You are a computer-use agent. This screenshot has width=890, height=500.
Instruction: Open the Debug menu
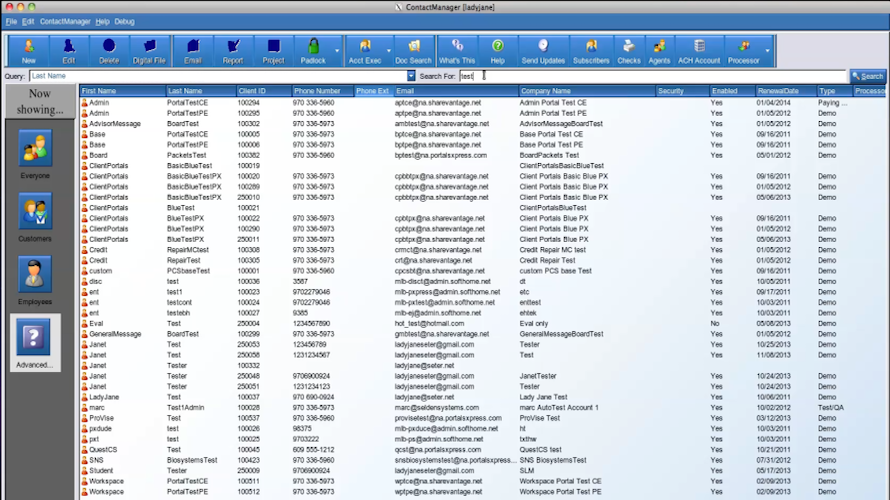[124, 22]
